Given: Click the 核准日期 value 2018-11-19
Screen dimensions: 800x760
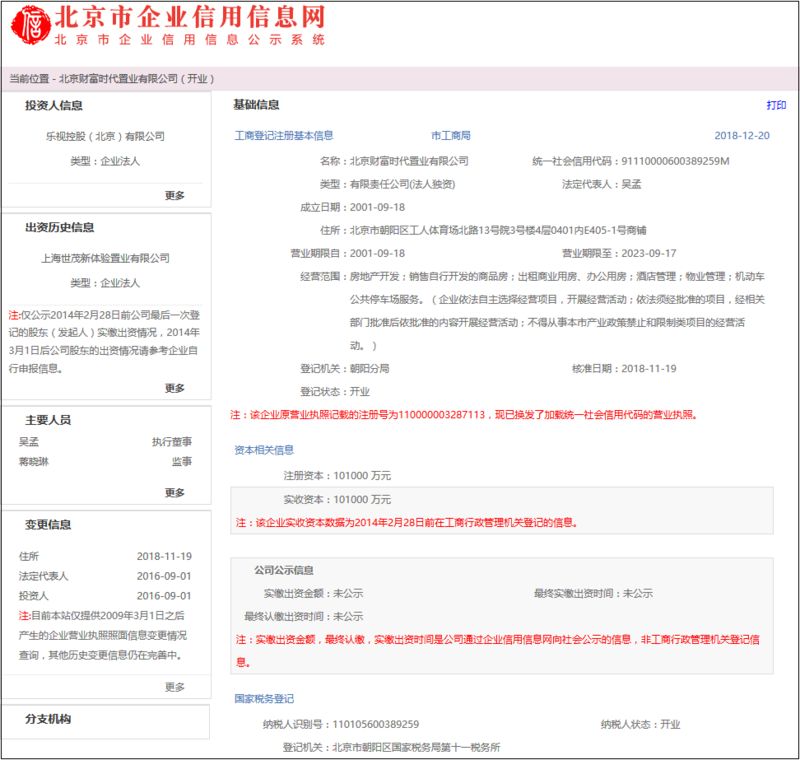Looking at the screenshot, I should pyautogui.click(x=649, y=368).
